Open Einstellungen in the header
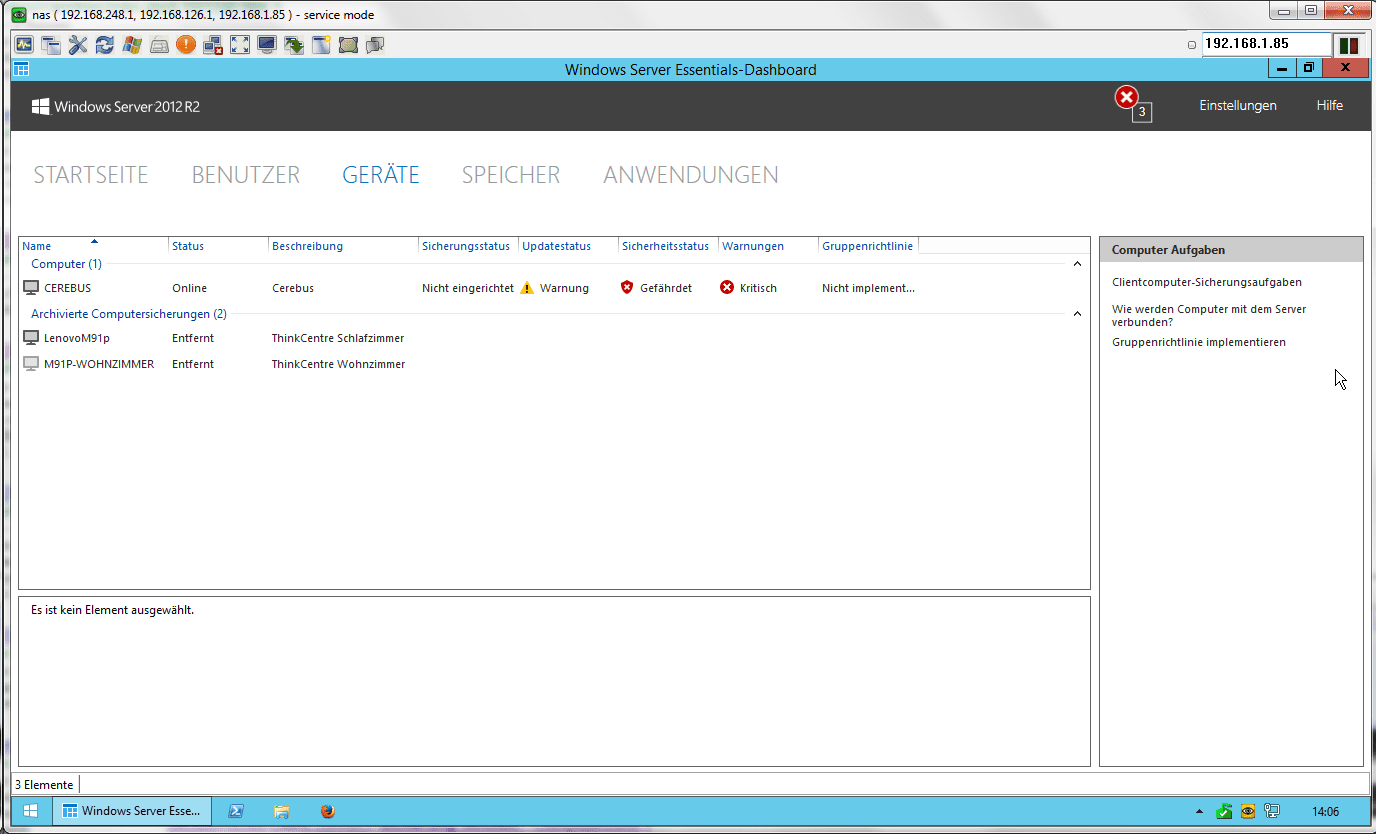The height and width of the screenshot is (834, 1376). point(1238,106)
